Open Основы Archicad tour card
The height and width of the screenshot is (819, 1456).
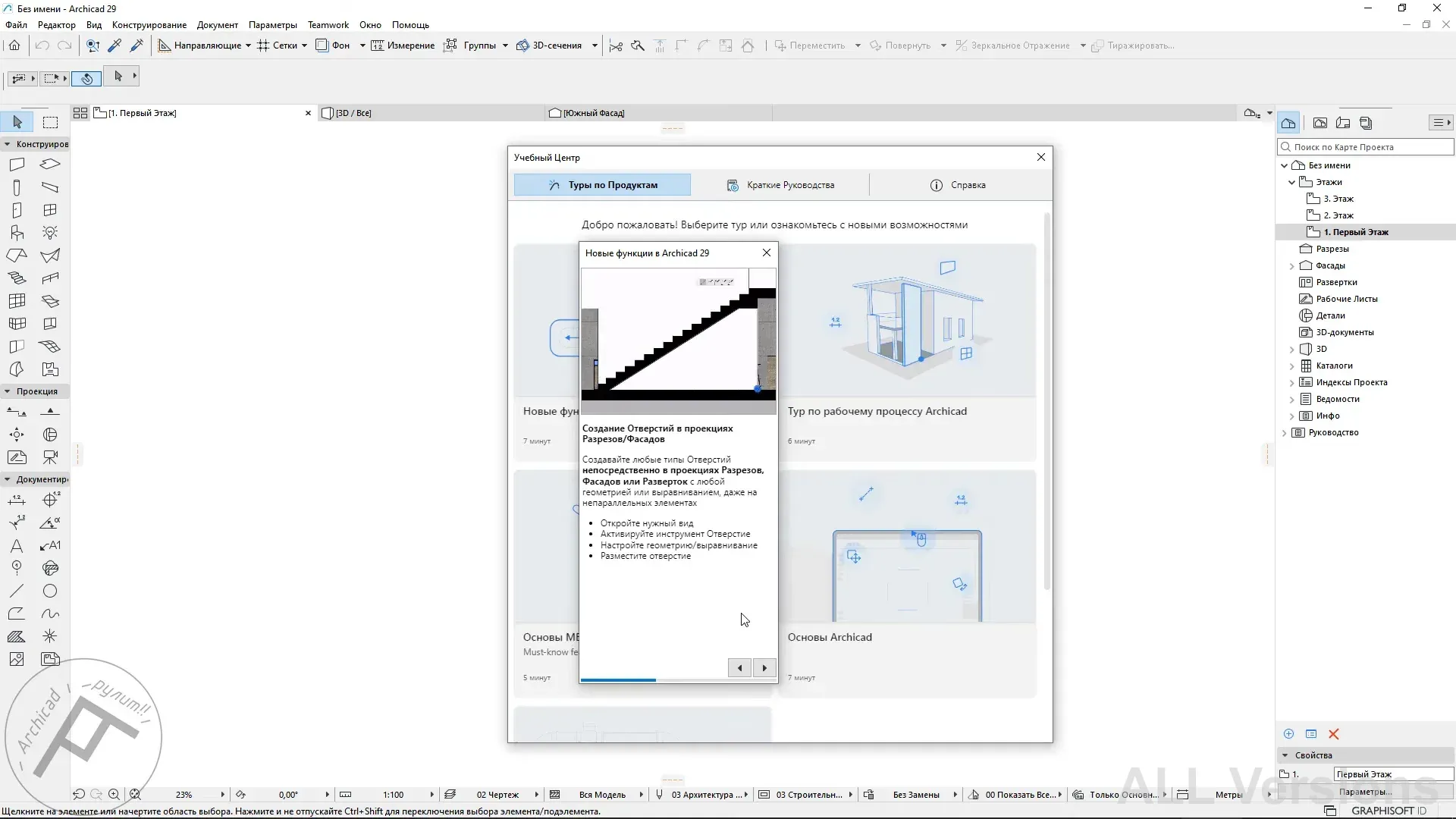point(907,583)
